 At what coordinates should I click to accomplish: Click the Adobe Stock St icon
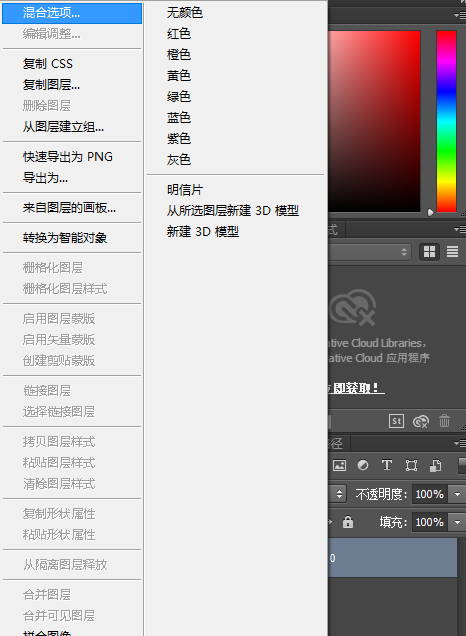(396, 421)
